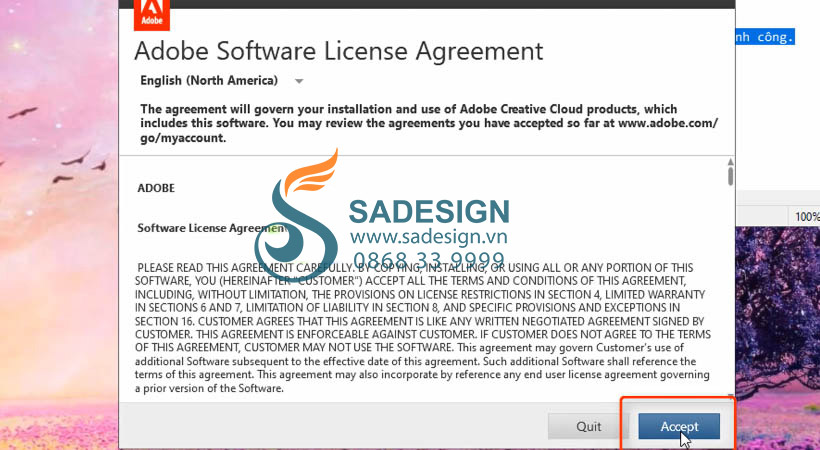Click the www.sadesign.vn watermark text
Screen dimensions: 820x450
tap(429, 238)
